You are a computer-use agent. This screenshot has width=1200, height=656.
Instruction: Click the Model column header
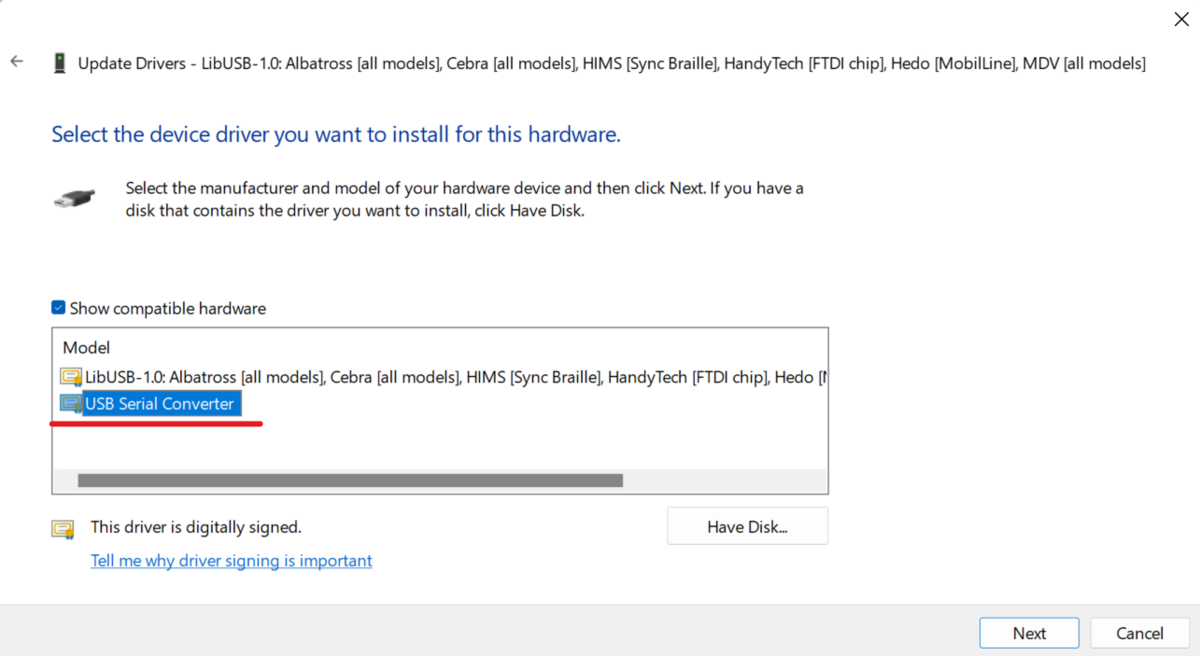87,348
